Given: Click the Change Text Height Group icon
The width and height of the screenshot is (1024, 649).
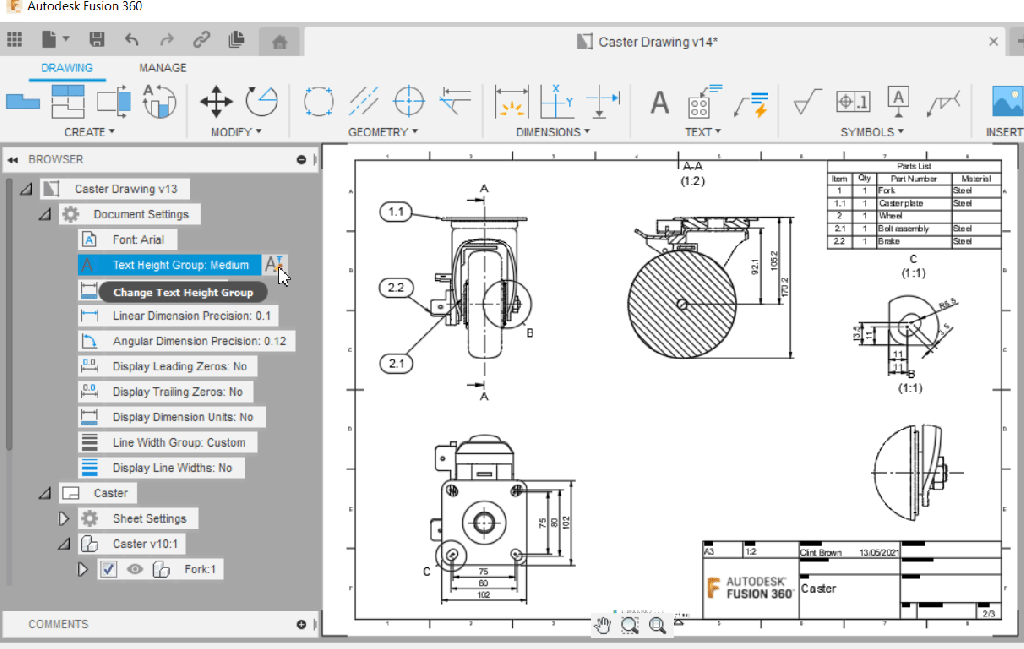Looking at the screenshot, I should [274, 265].
